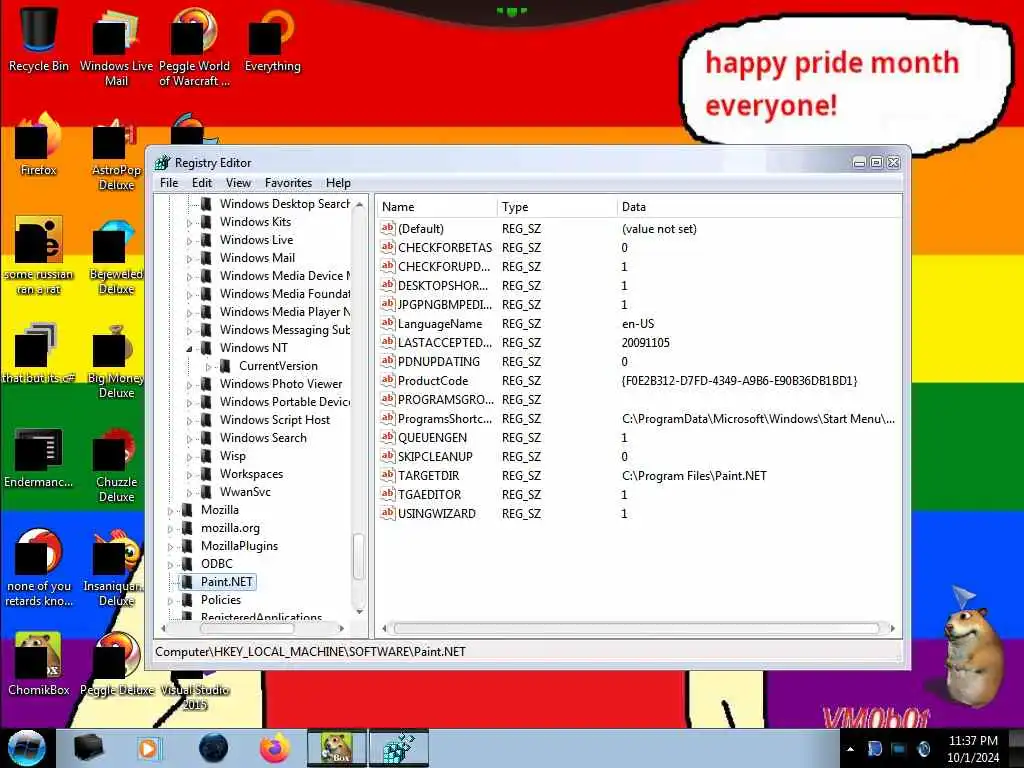This screenshot has height=768, width=1024.
Task: Expand the Windows Live key
Action: [x=189, y=241]
